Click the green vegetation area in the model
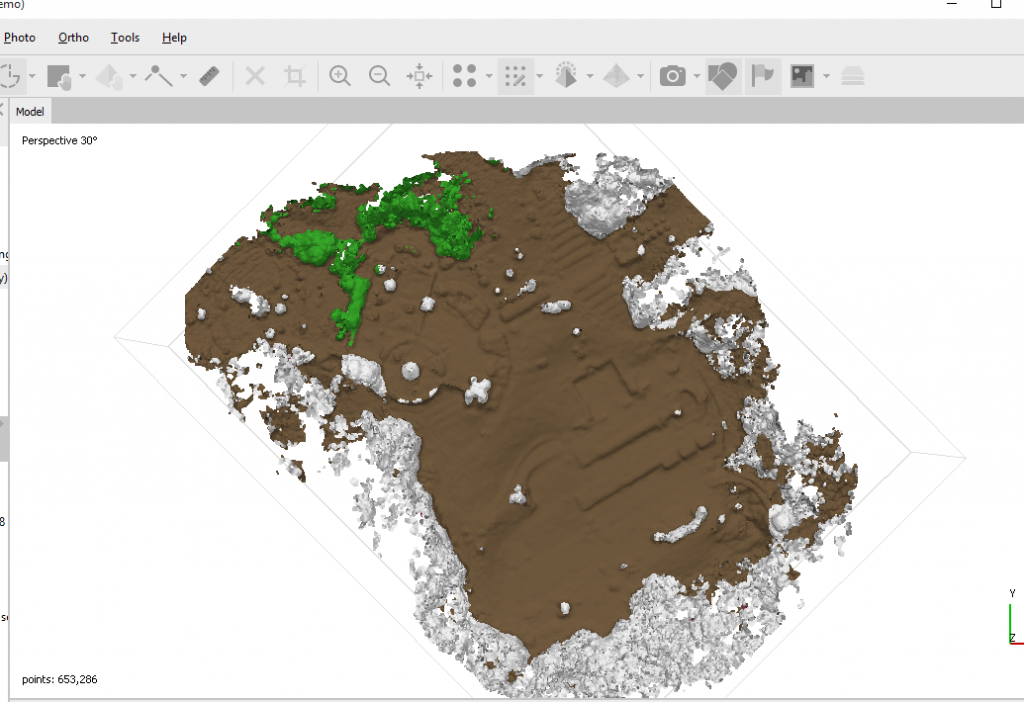This screenshot has height=702, width=1024. 312,244
